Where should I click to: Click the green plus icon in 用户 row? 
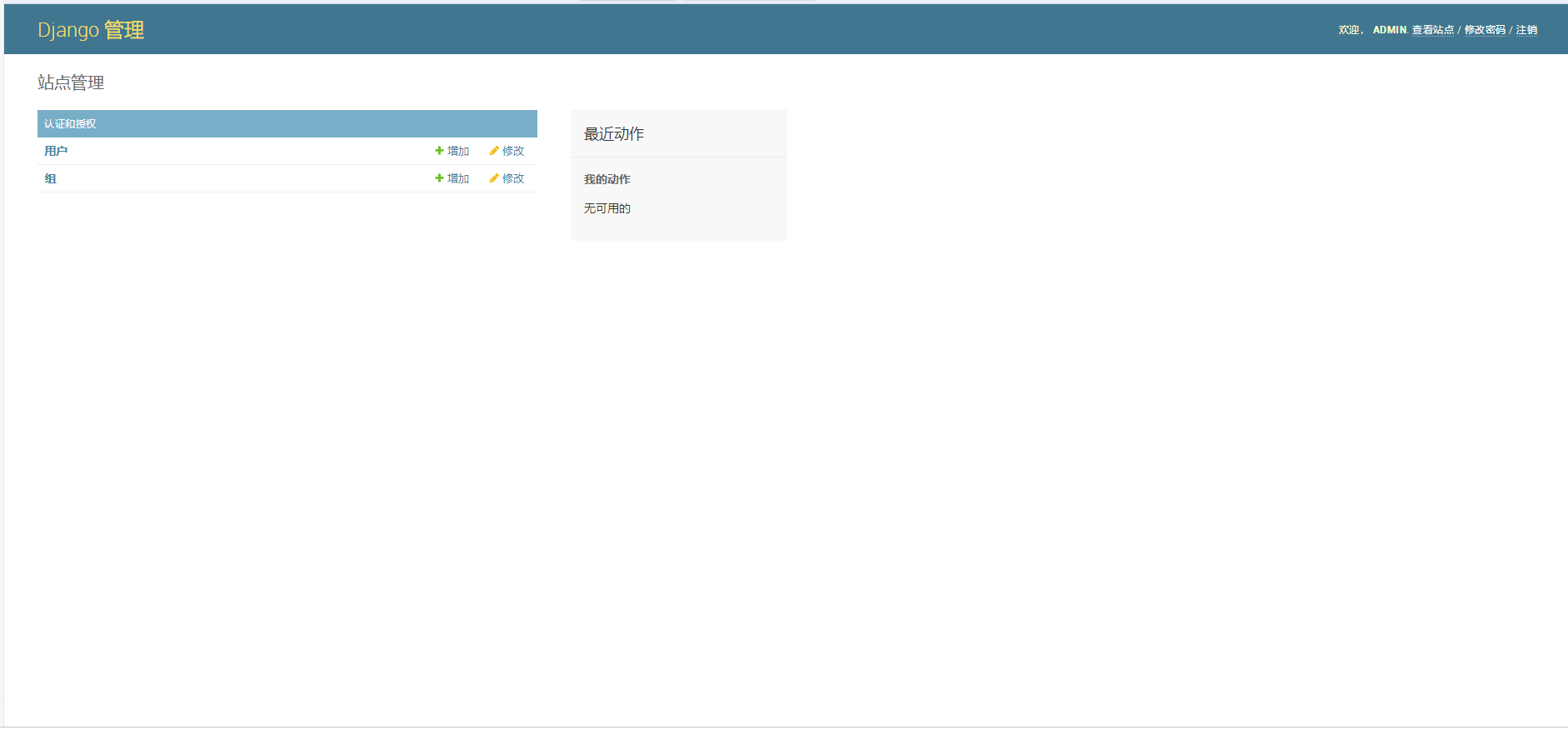(x=439, y=151)
